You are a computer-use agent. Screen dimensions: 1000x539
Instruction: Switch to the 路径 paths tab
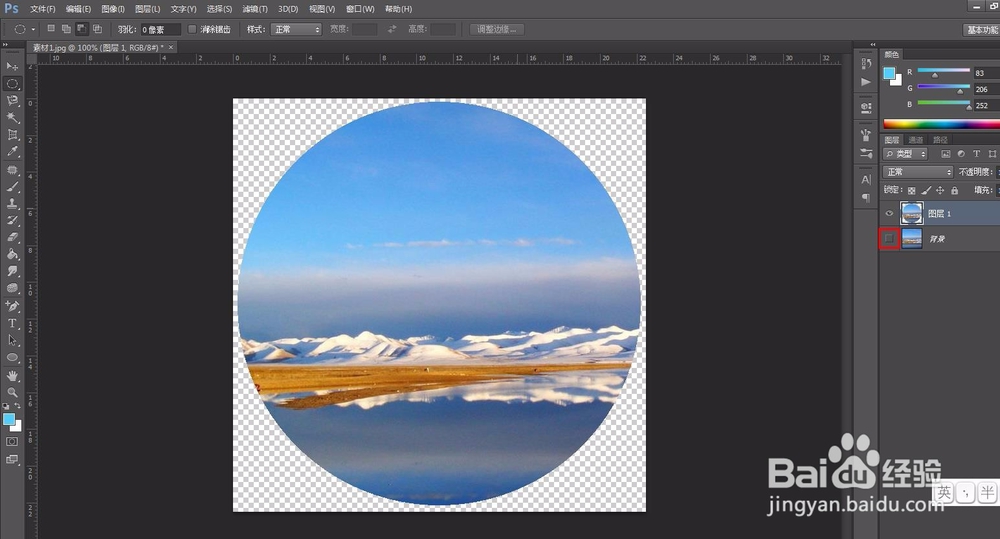tap(940, 140)
